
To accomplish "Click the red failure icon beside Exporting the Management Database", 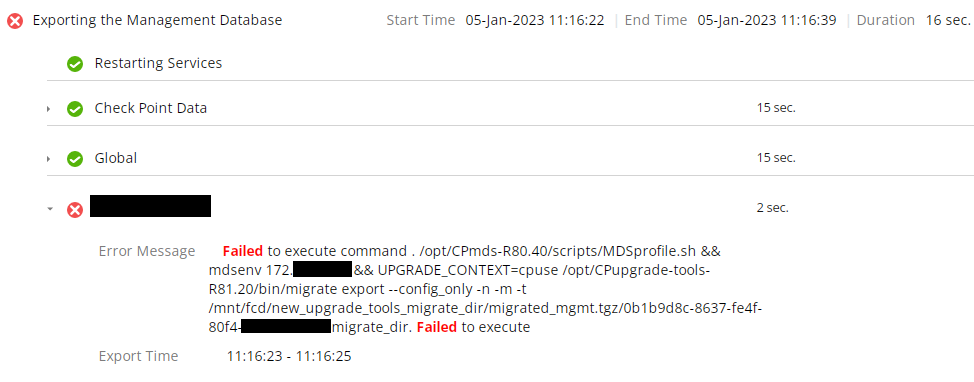I will (16, 21).
